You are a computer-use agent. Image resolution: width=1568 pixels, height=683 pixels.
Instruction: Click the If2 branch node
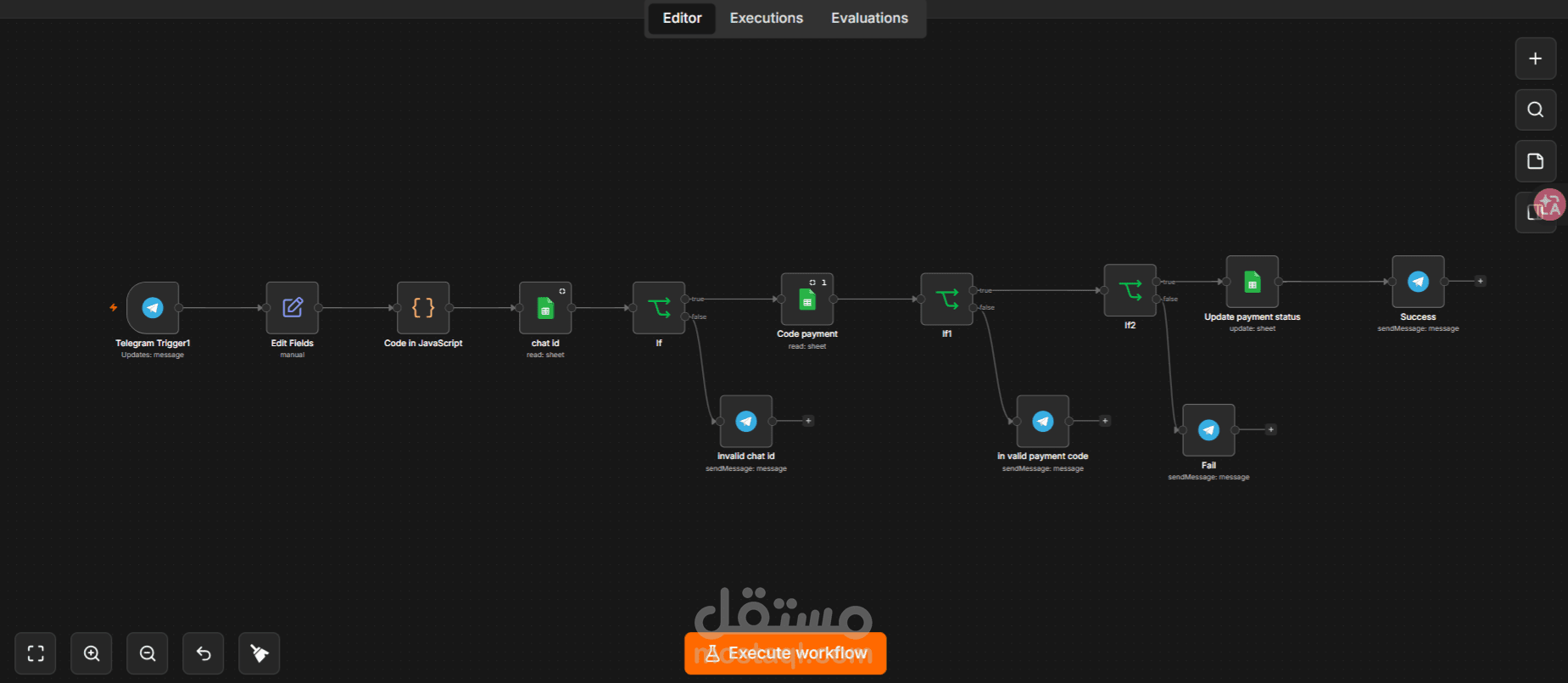click(x=1130, y=290)
